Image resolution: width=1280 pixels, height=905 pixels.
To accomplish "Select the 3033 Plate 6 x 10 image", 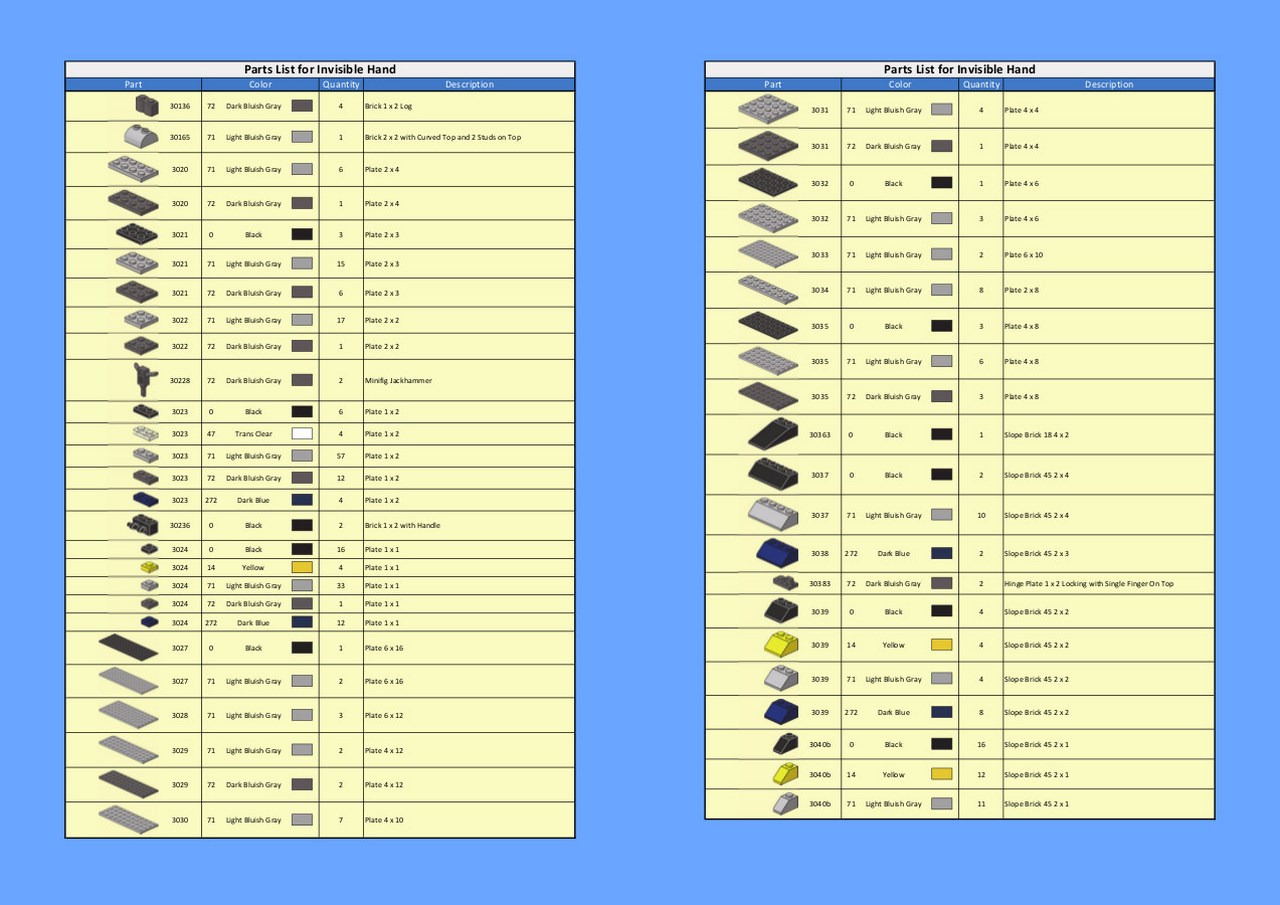I will (x=769, y=254).
